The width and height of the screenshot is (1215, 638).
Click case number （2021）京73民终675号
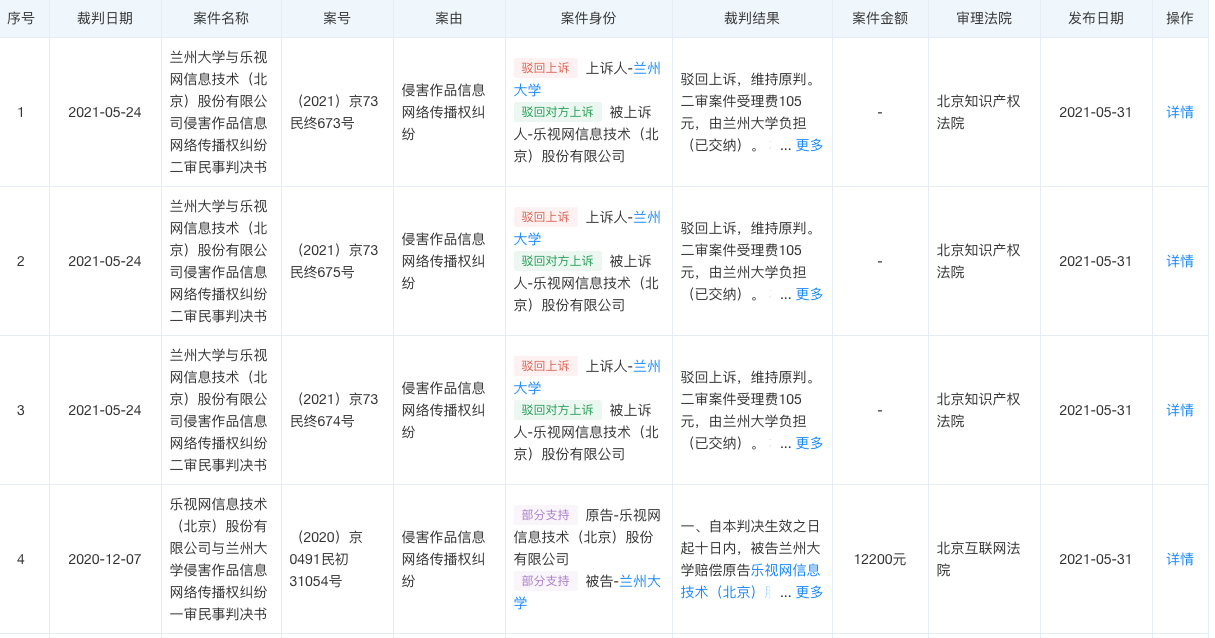pyautogui.click(x=334, y=261)
